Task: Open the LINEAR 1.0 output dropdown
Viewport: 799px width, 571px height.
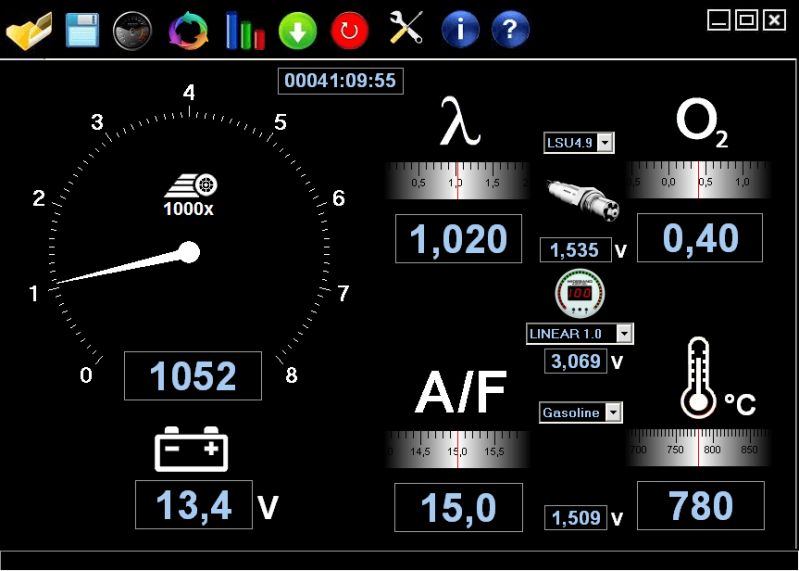Action: point(580,334)
